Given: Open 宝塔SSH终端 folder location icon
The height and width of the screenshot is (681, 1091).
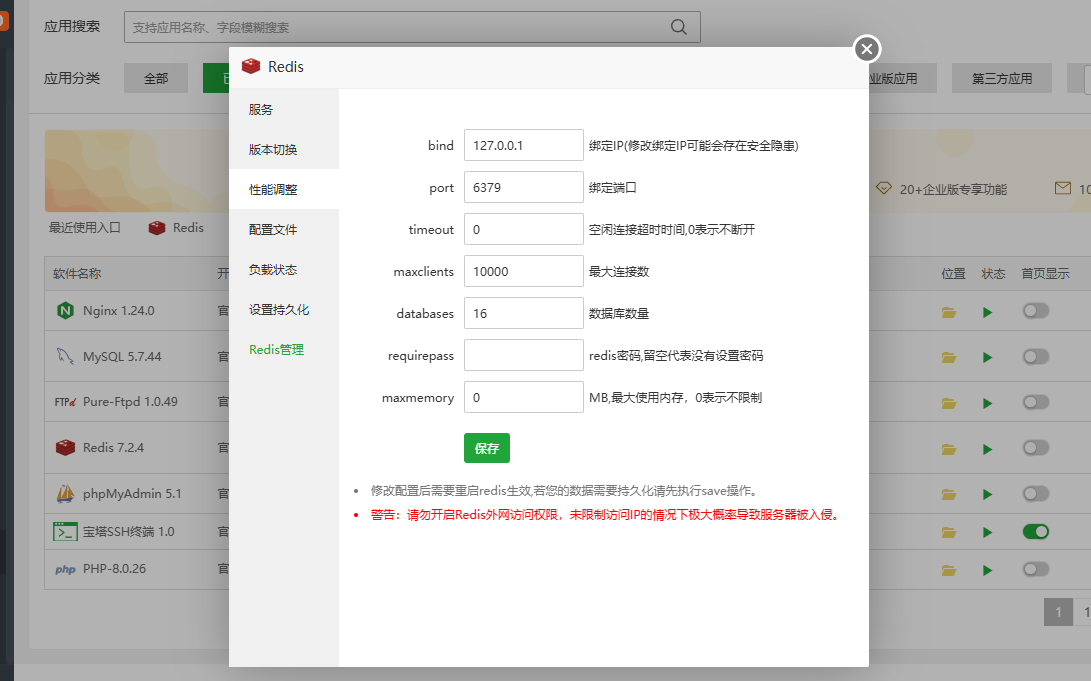Looking at the screenshot, I should 949,533.
